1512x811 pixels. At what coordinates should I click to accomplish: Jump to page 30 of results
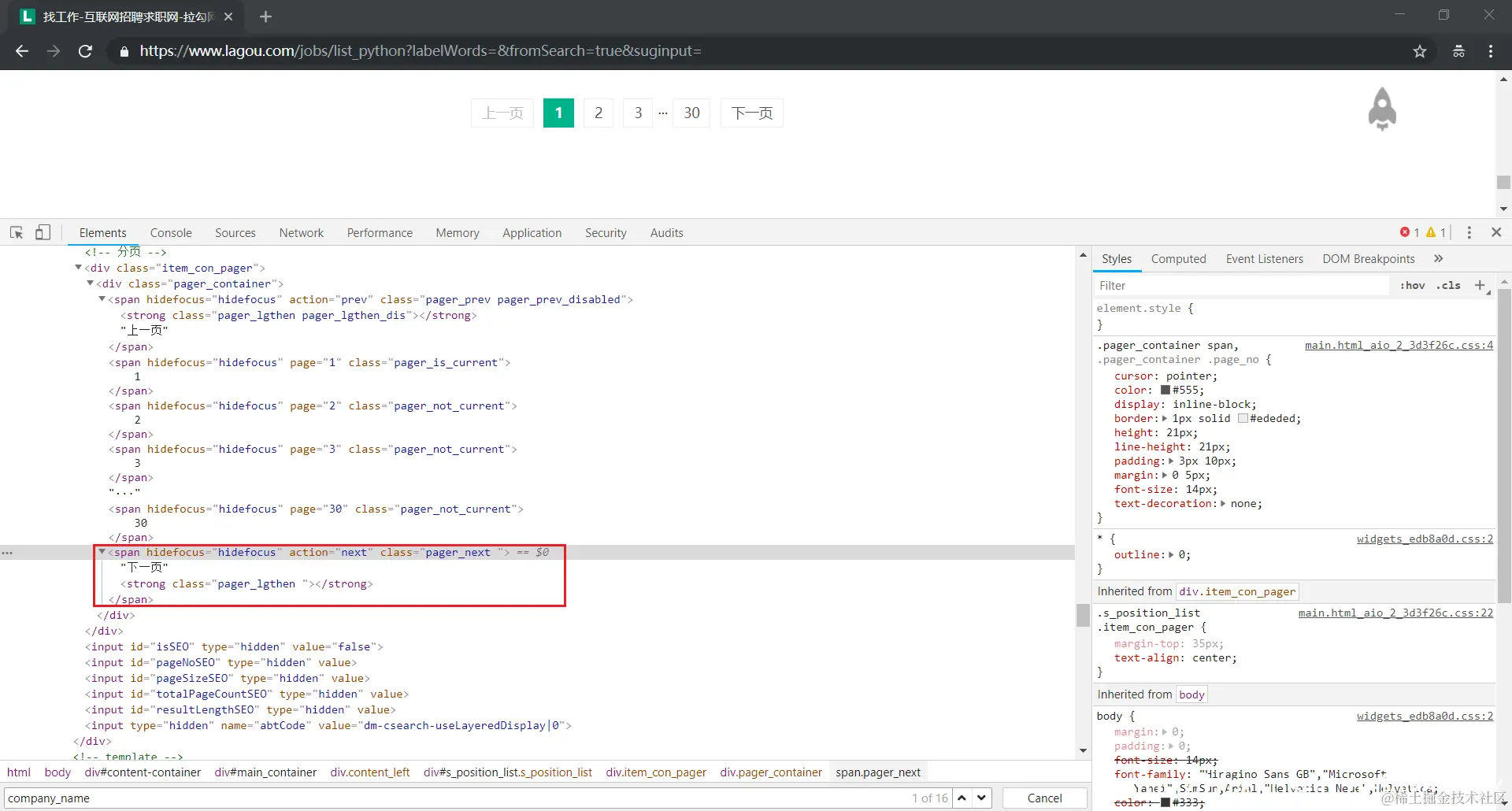tap(691, 113)
